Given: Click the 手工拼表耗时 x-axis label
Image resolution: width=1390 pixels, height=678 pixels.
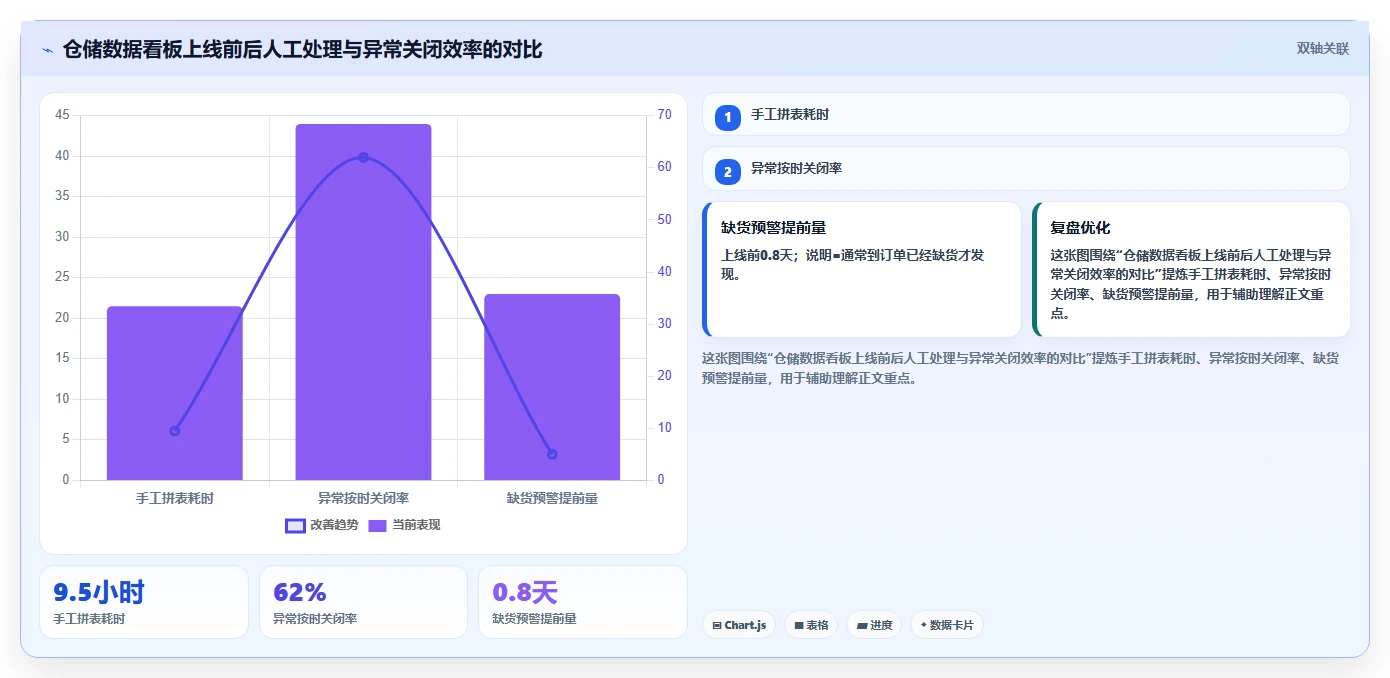Looking at the screenshot, I should 175,498.
